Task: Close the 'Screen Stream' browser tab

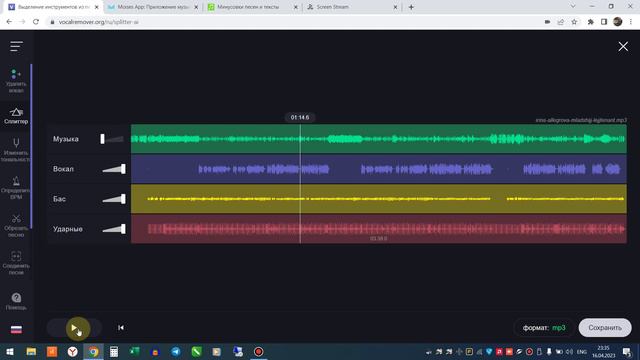Action: pyautogui.click(x=395, y=7)
